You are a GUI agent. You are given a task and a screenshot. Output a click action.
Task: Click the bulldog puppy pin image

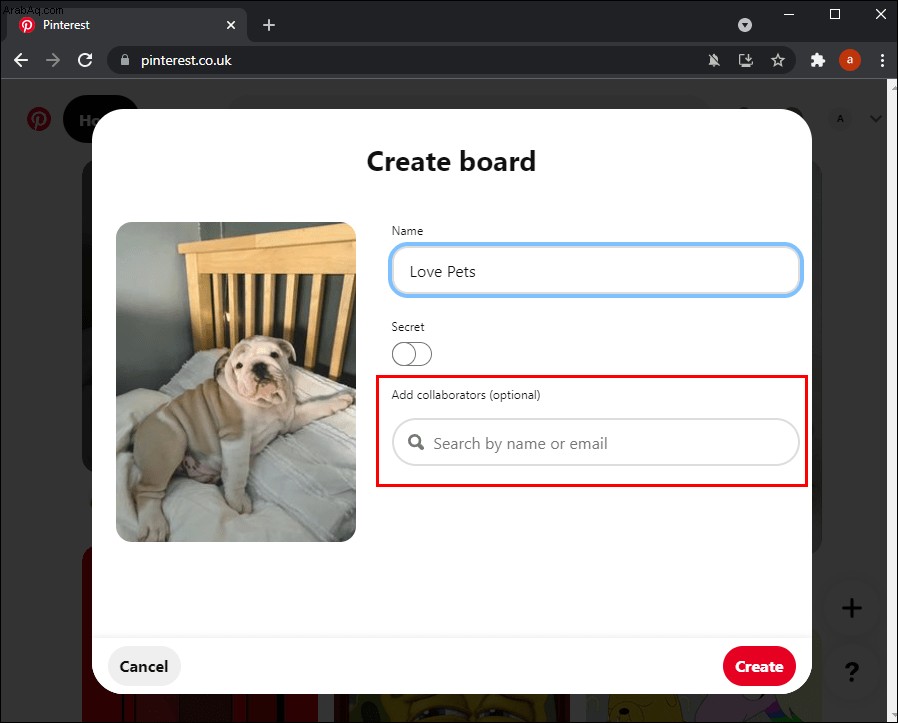click(x=236, y=382)
